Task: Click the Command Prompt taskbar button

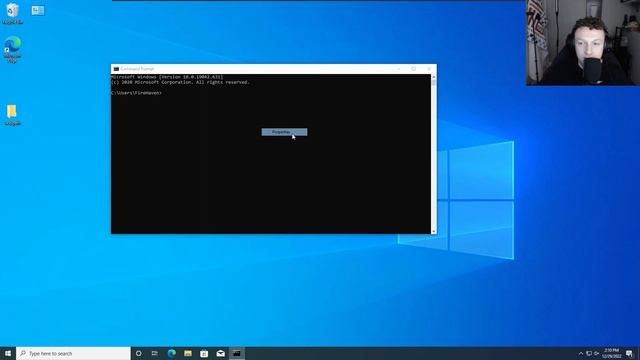Action: pos(237,353)
